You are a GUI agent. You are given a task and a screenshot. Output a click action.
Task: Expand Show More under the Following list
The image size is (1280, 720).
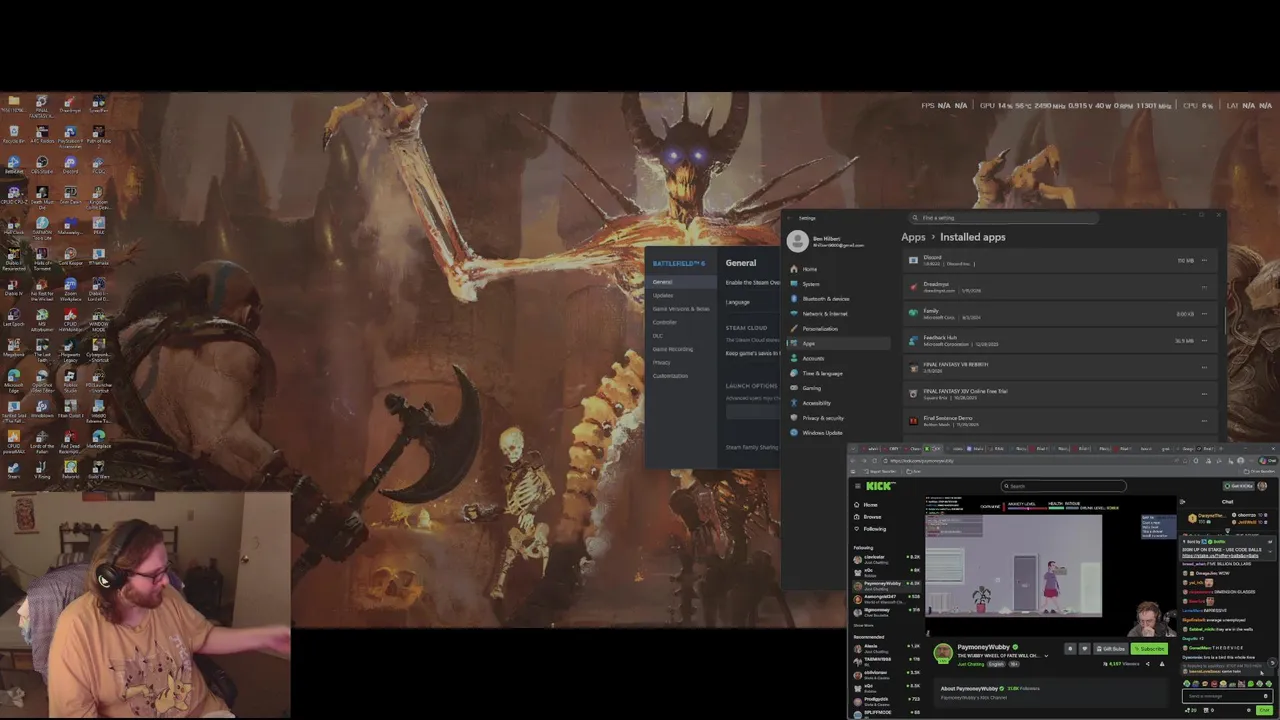point(864,625)
